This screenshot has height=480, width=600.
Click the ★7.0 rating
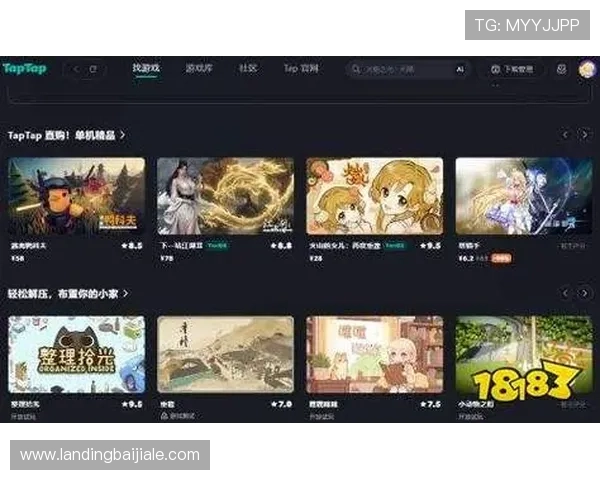(x=281, y=404)
